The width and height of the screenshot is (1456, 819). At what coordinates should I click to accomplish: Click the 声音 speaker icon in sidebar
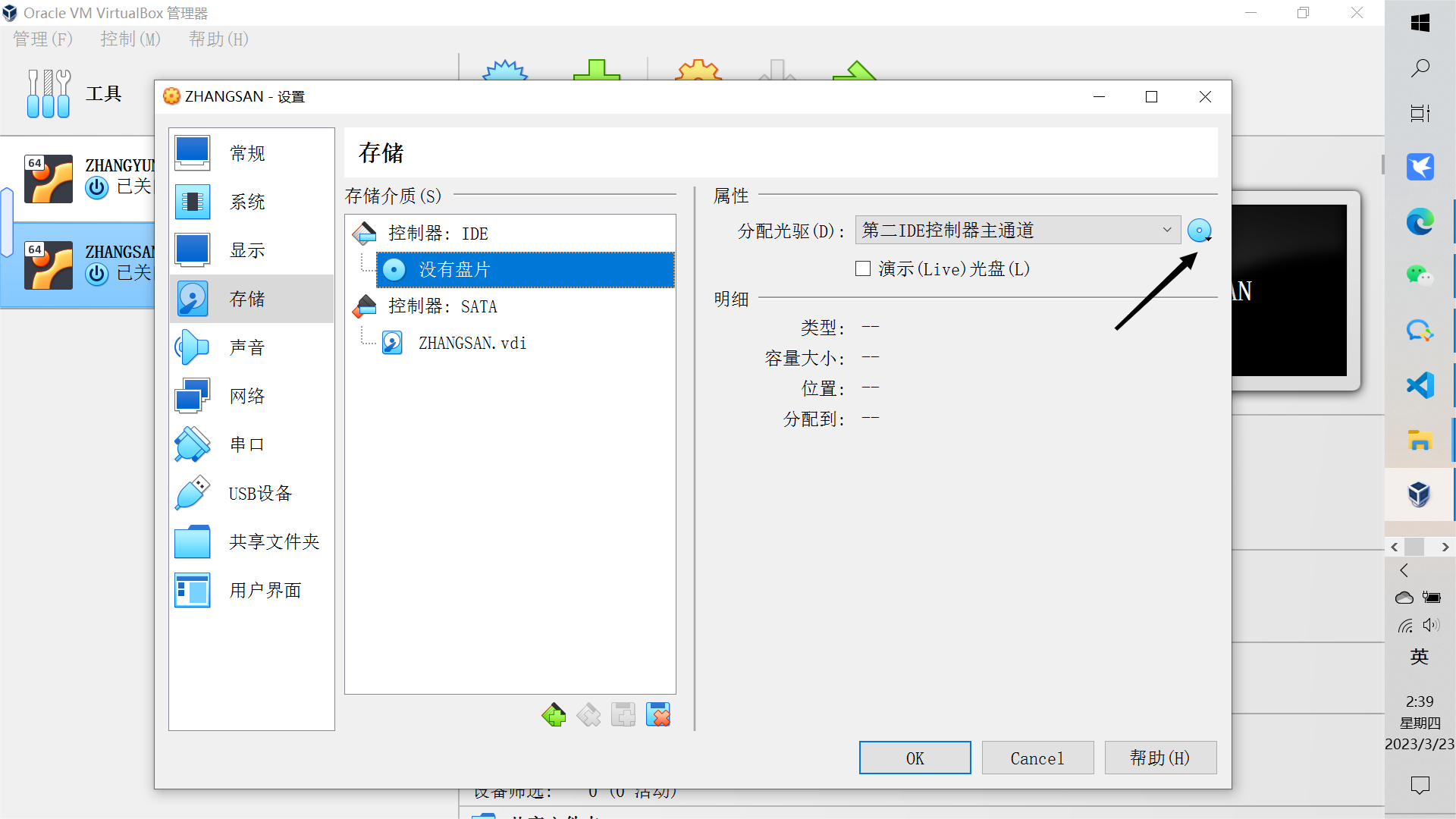193,347
